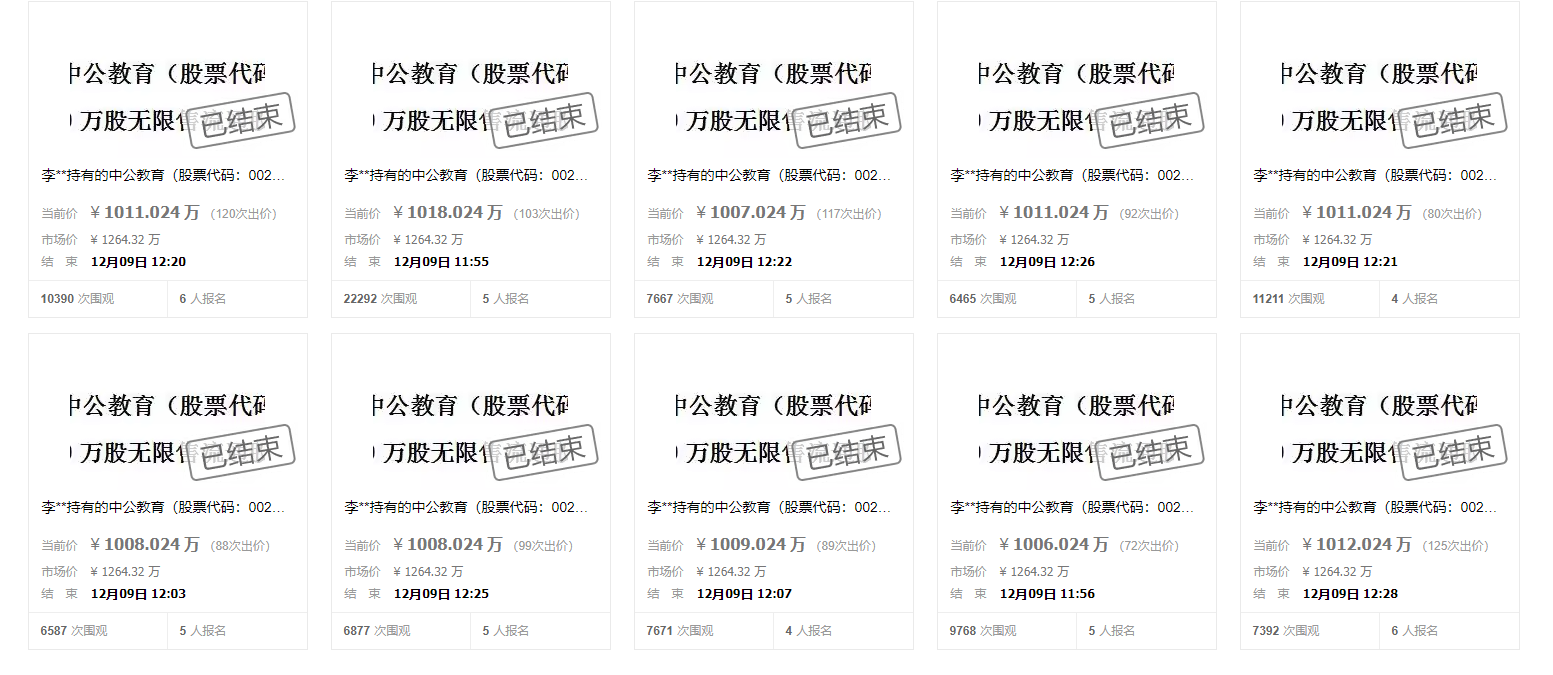Click the 6465 次围观 view count
The height and width of the screenshot is (675, 1553).
tap(983, 299)
